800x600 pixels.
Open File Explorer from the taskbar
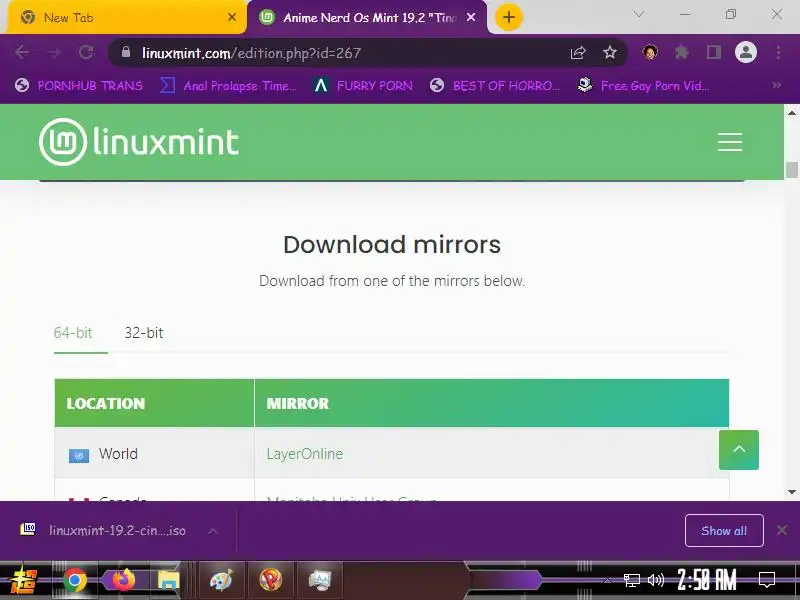[x=168, y=580]
